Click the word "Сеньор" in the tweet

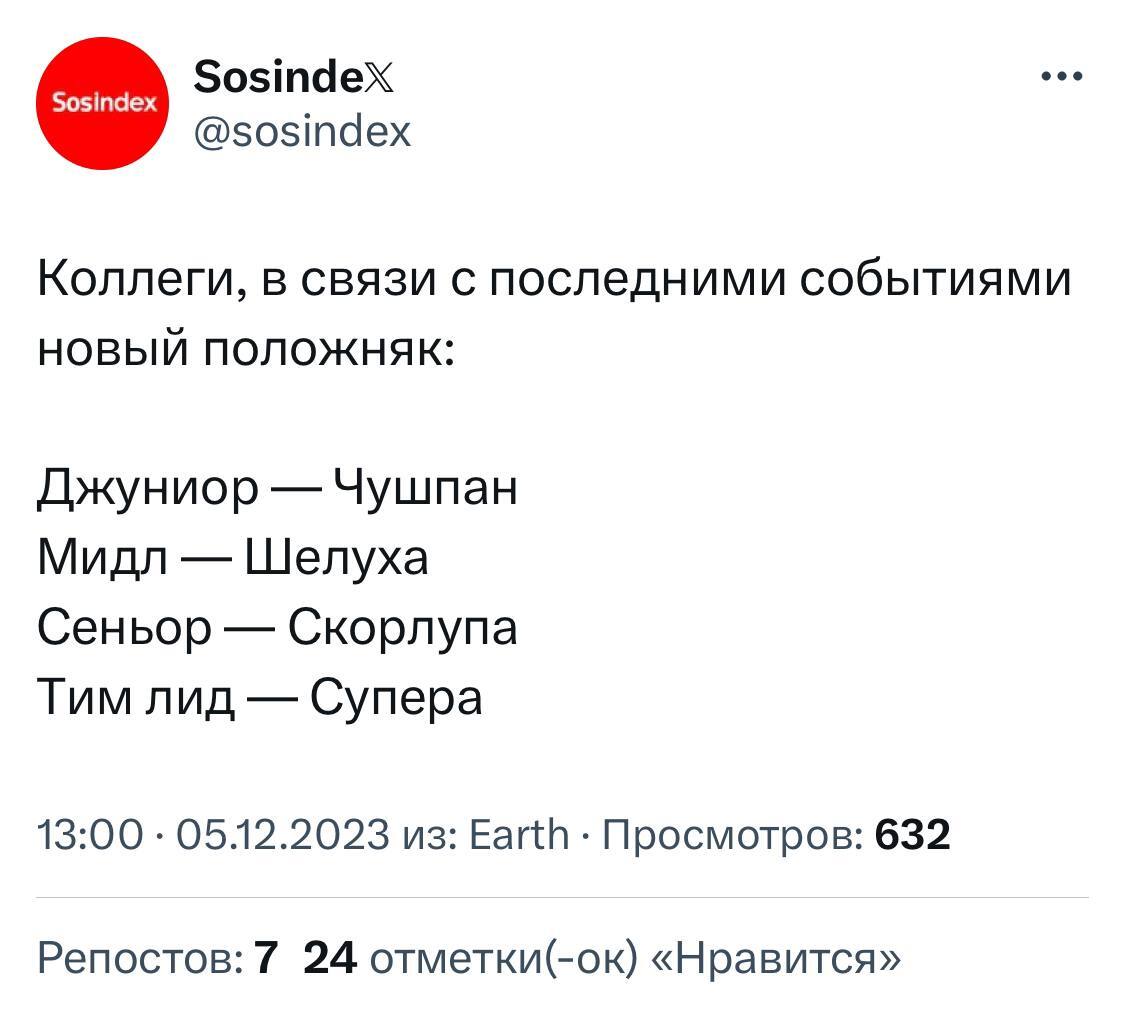124,628
